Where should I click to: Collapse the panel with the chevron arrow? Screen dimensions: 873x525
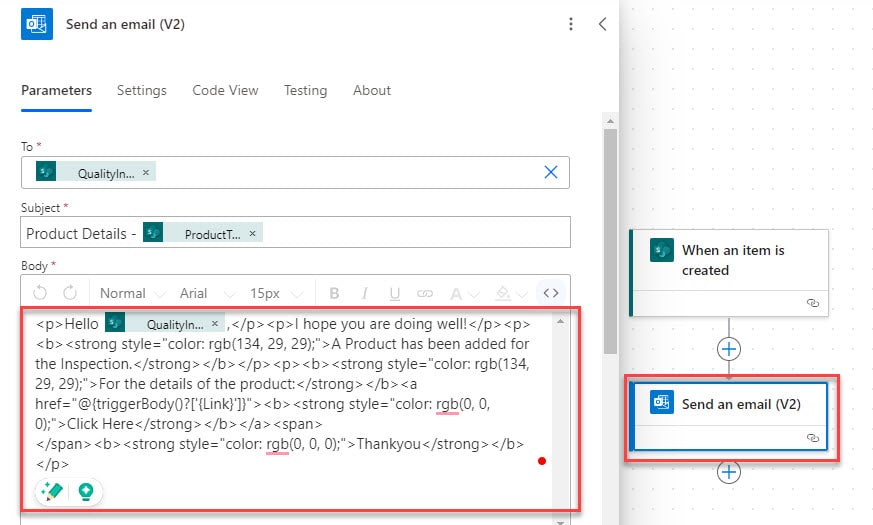click(x=602, y=24)
